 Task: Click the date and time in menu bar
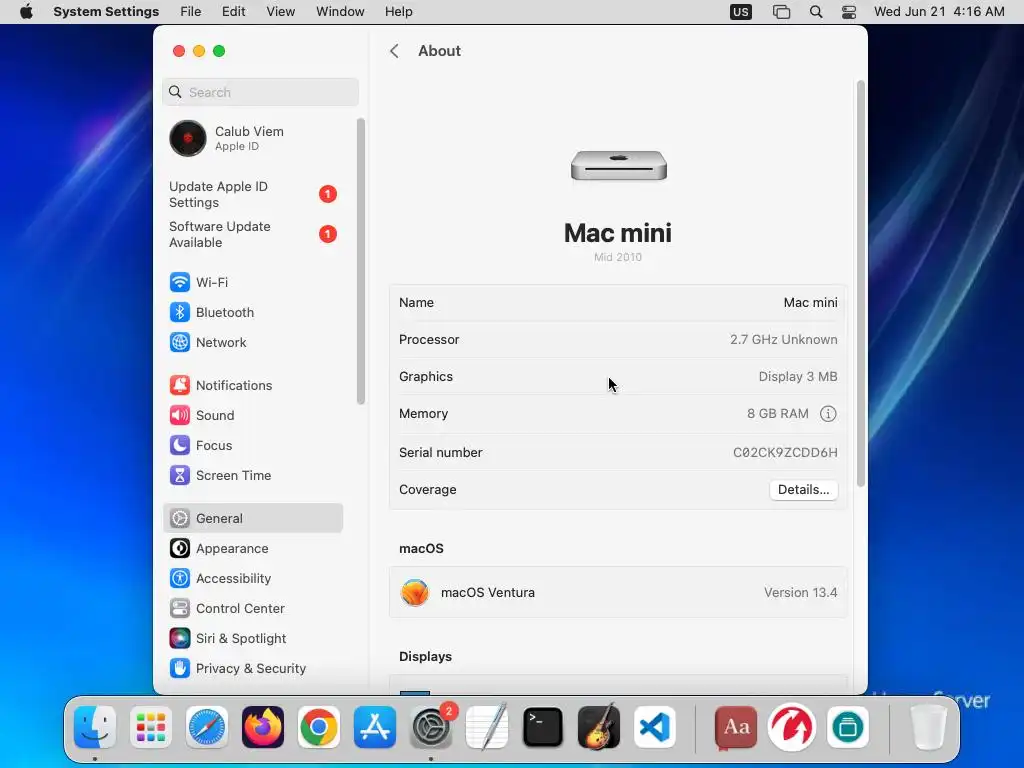point(939,12)
